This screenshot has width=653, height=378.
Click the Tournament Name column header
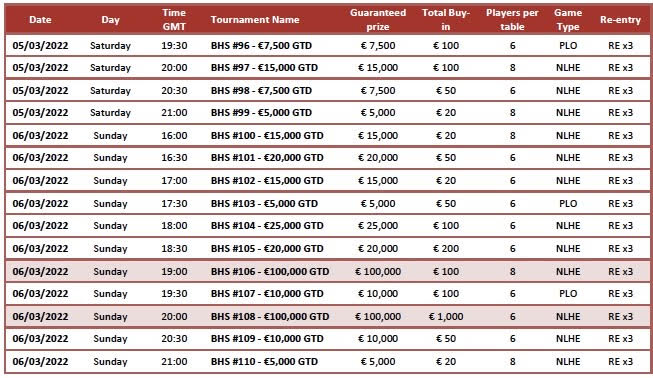[x=255, y=20]
